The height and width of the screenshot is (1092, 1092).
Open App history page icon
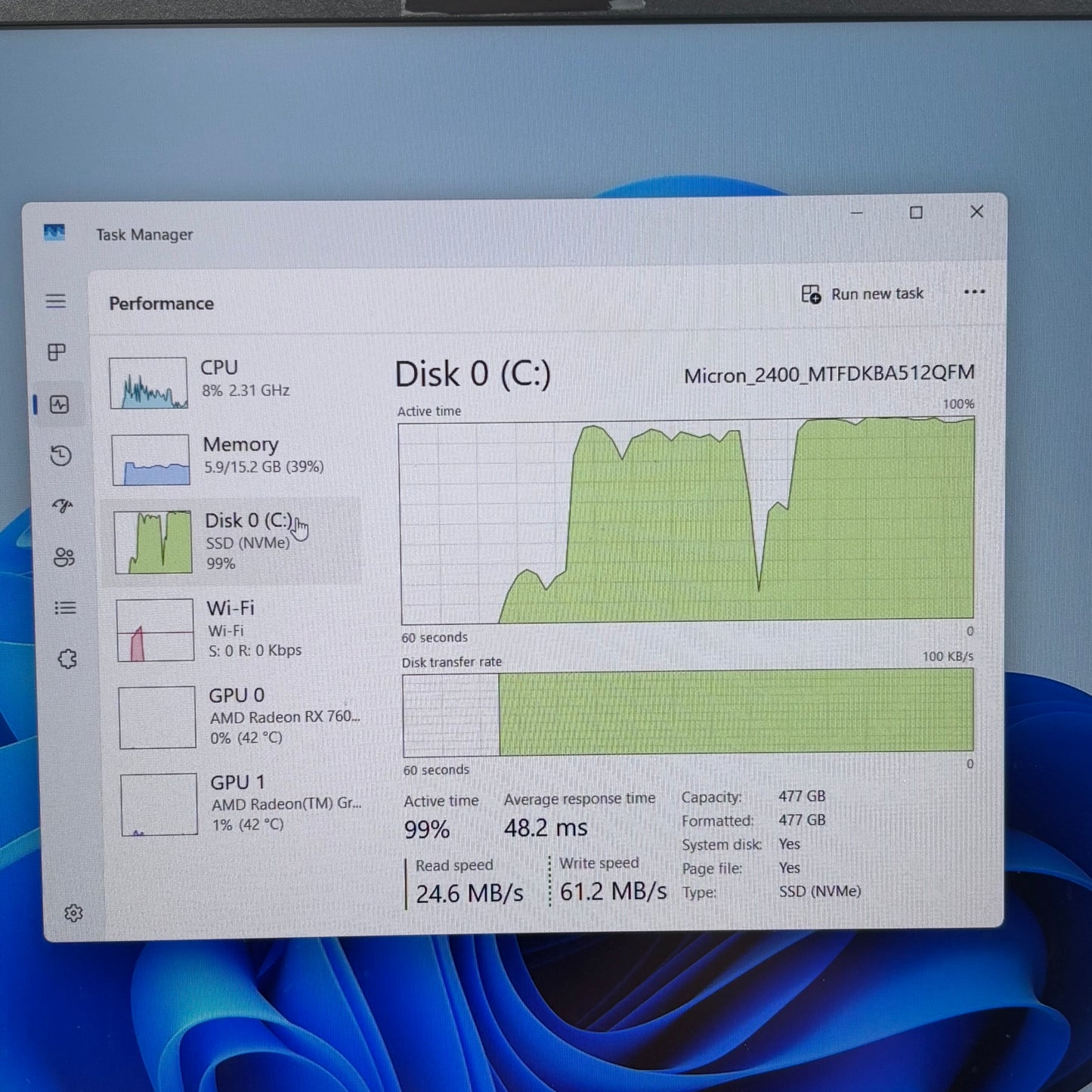61,456
